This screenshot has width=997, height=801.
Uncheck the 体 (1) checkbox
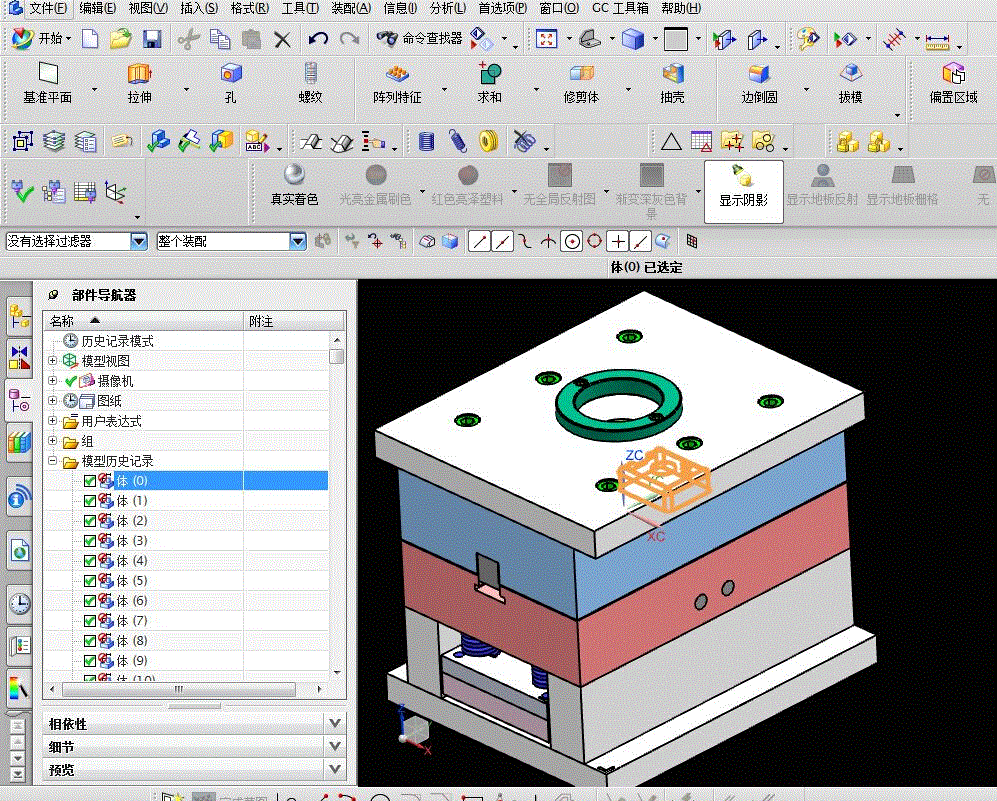tap(90, 501)
